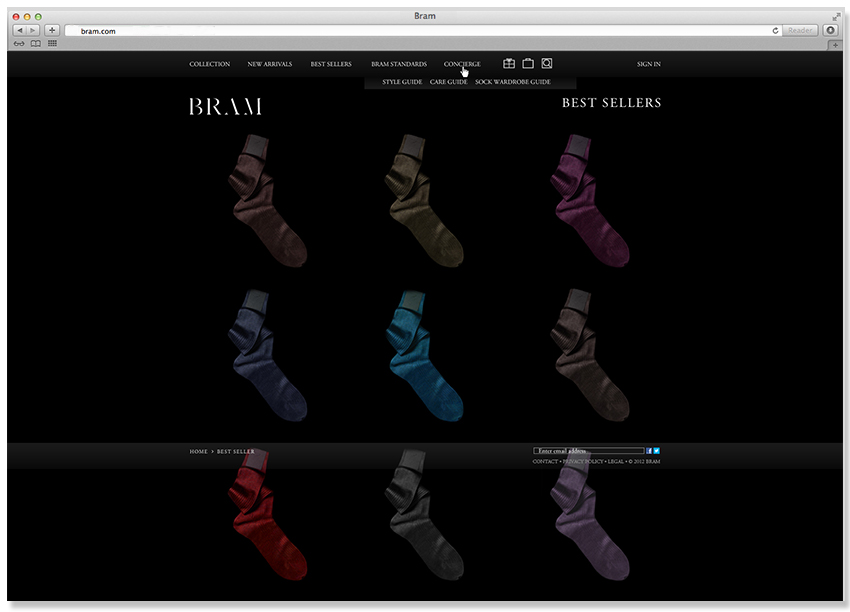Click the Enter email address field
This screenshot has height=612, width=850.
589,450
